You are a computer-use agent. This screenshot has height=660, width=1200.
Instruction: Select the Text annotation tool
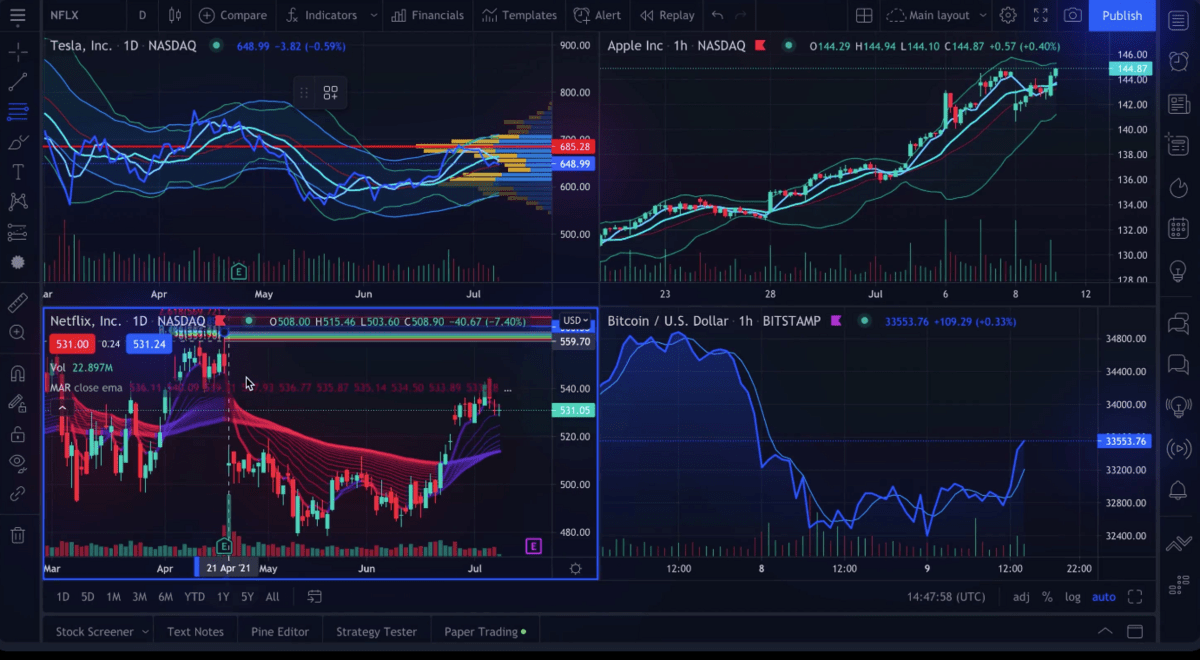click(16, 171)
